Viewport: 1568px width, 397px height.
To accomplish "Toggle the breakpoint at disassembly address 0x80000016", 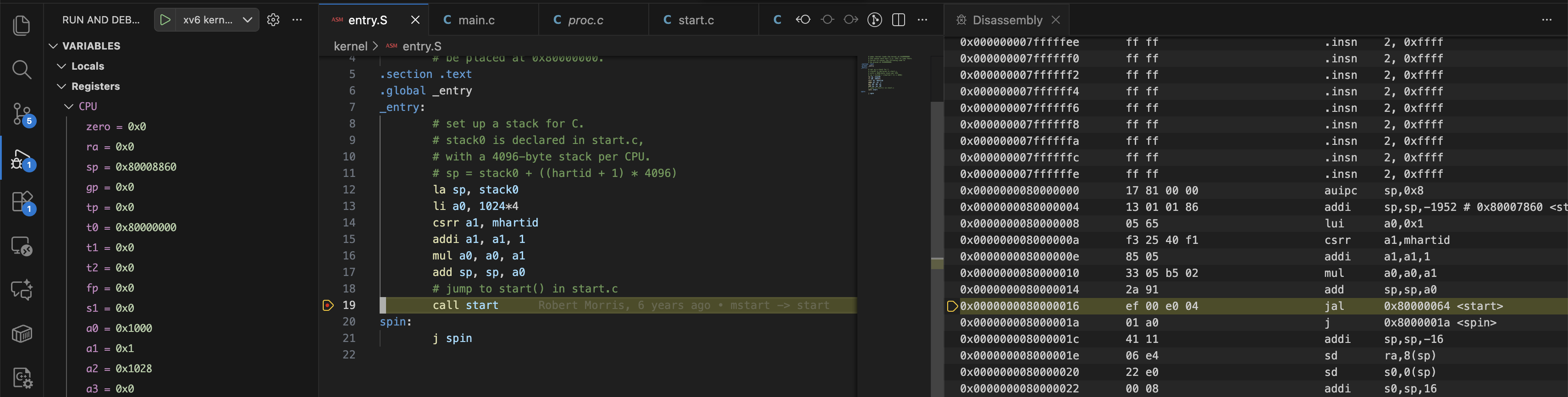I will click(953, 306).
